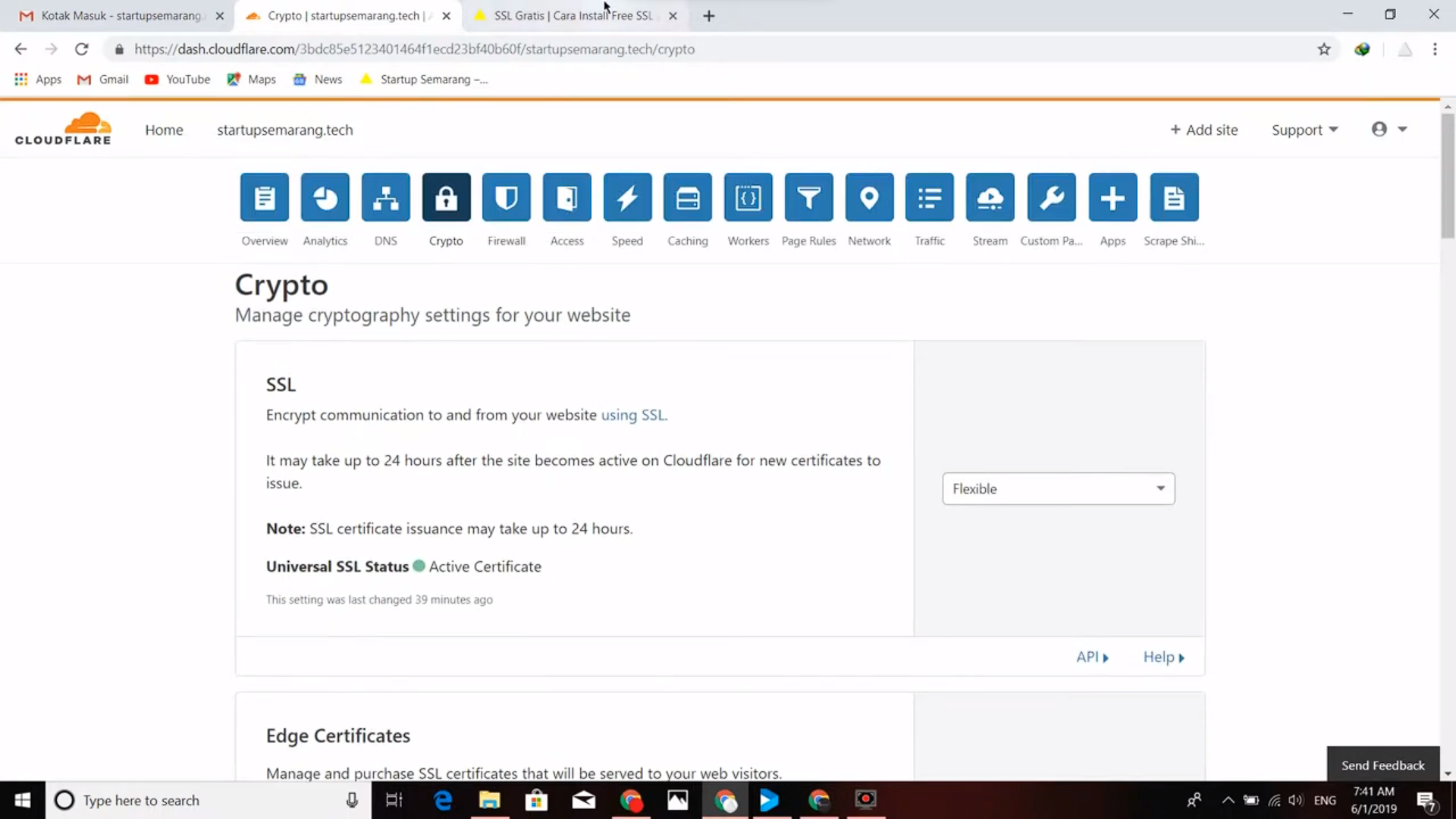Click the Windows search box
The width and height of the screenshot is (1456, 819).
[209, 800]
